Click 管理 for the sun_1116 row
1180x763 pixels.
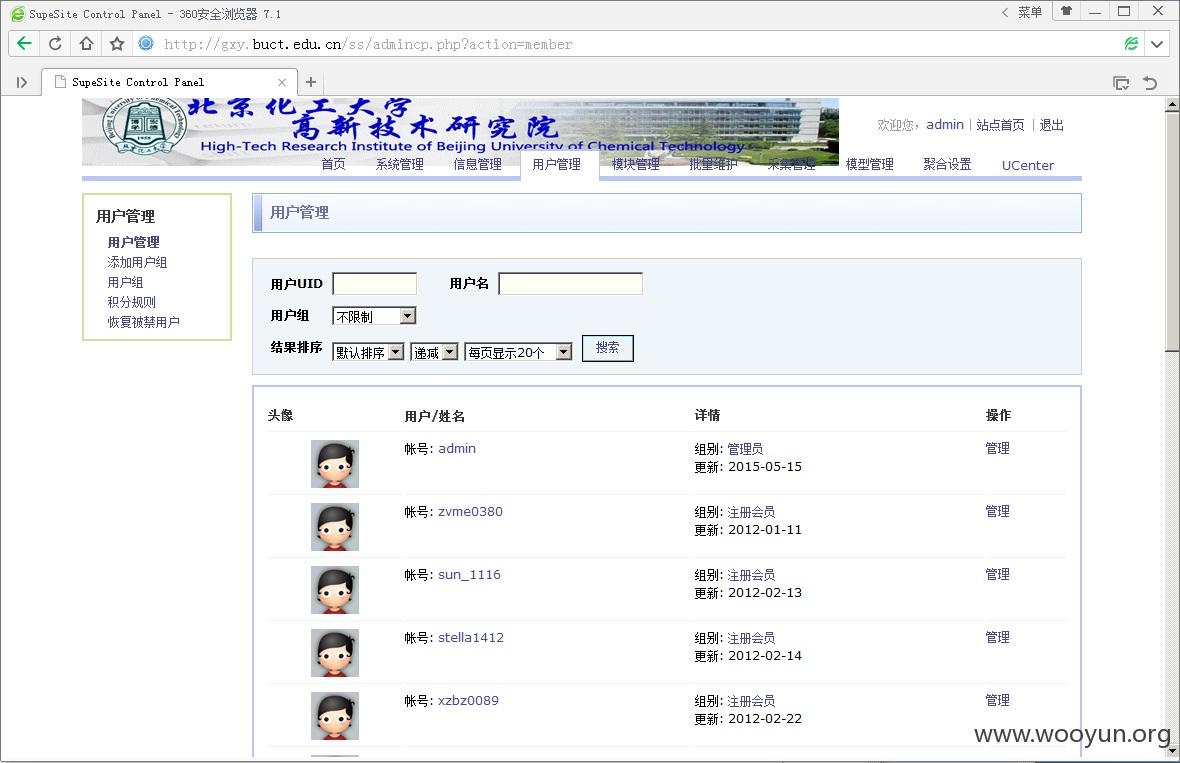998,574
